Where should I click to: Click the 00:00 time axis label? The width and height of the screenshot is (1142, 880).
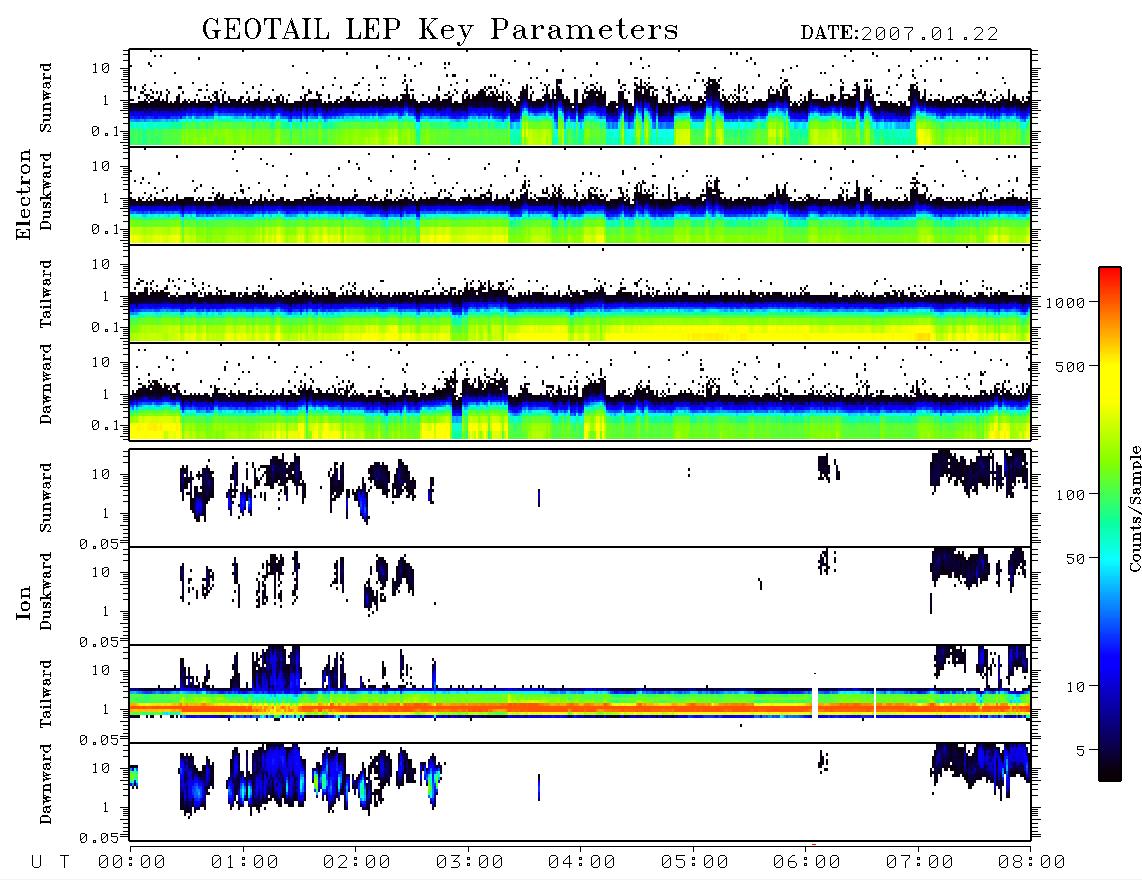tap(132, 863)
